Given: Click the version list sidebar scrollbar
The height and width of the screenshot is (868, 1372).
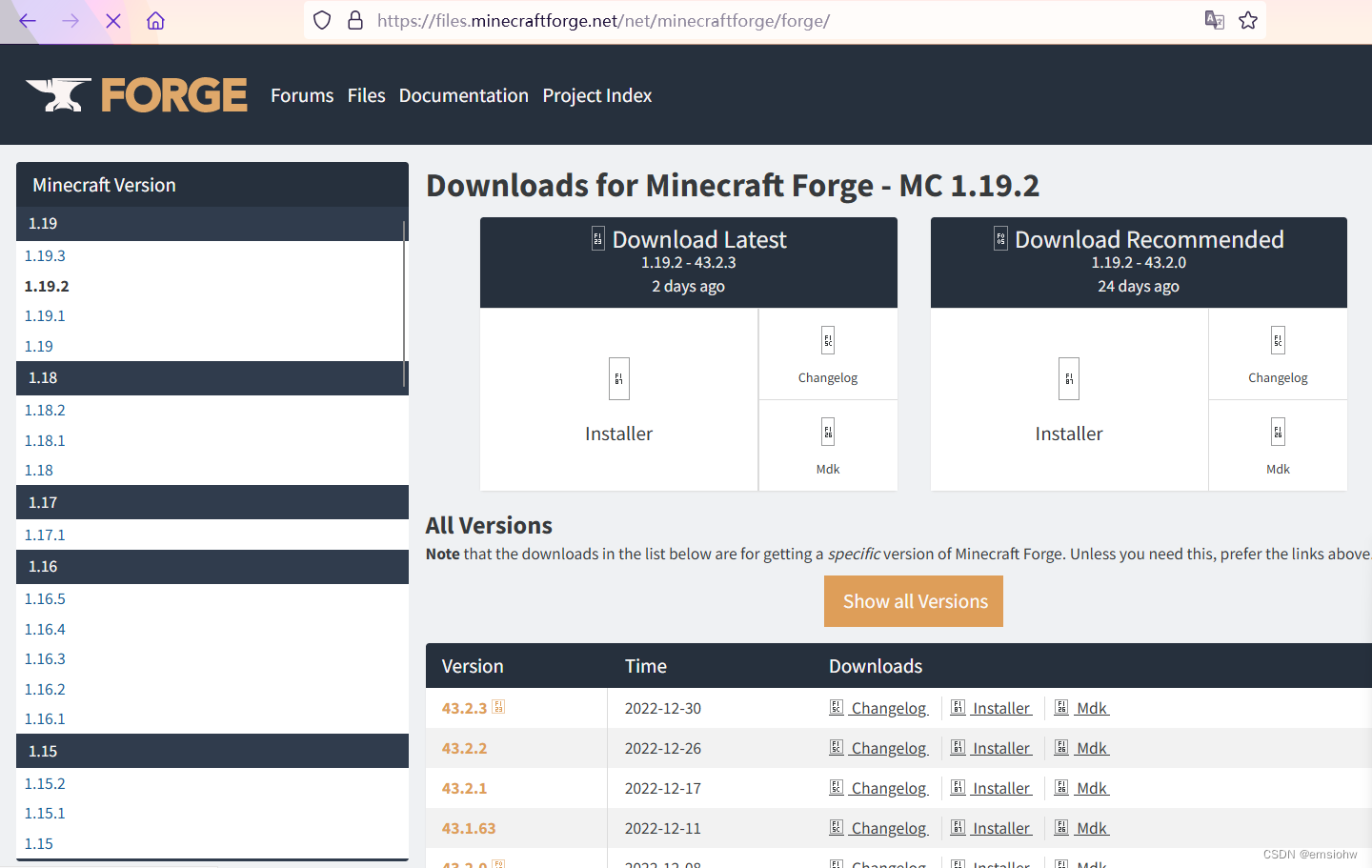Looking at the screenshot, I should [405, 303].
